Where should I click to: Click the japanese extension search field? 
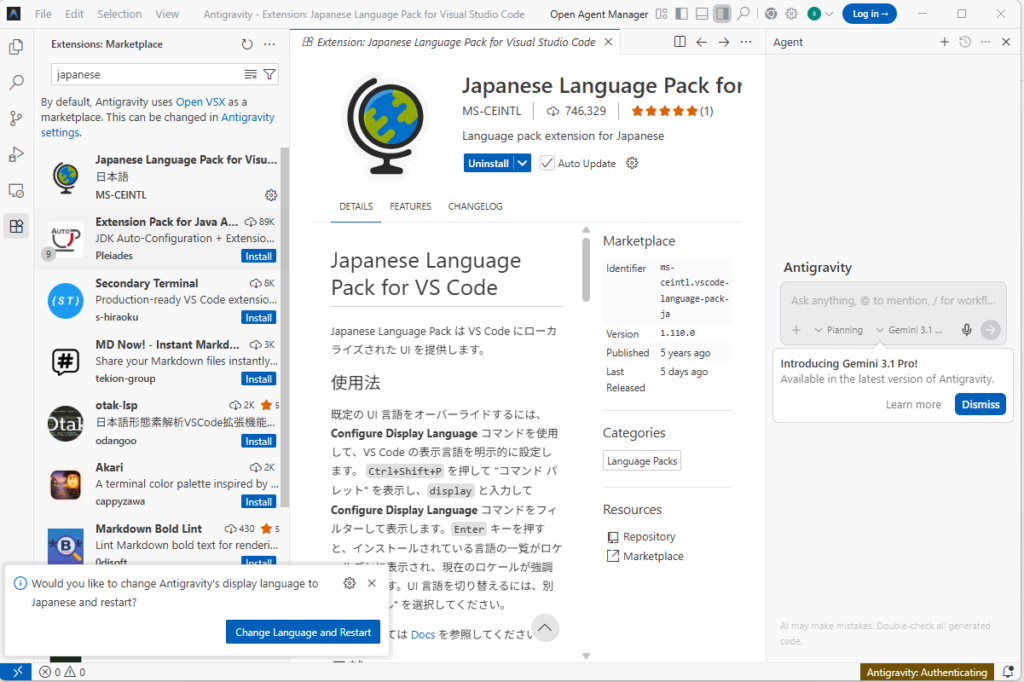coord(145,75)
